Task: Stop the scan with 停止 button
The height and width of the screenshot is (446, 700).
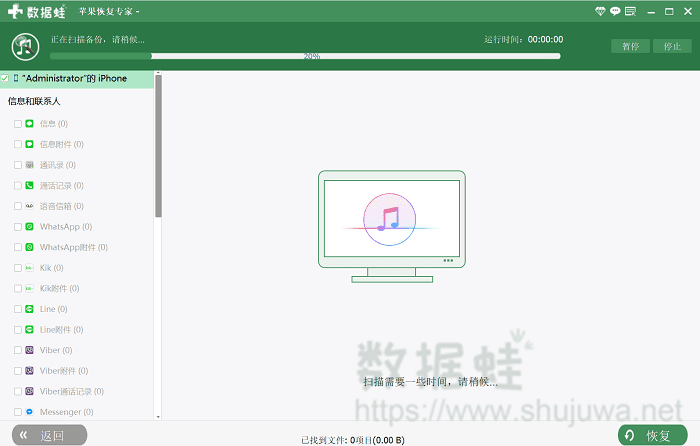Action: point(672,46)
